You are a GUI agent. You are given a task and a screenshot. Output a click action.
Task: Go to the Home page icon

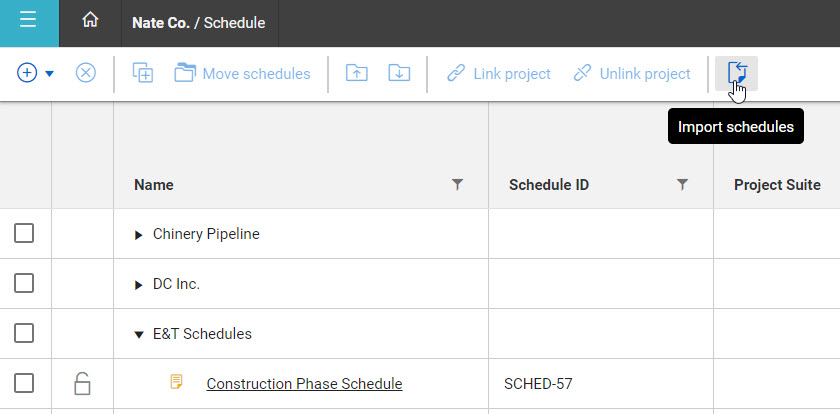90,21
